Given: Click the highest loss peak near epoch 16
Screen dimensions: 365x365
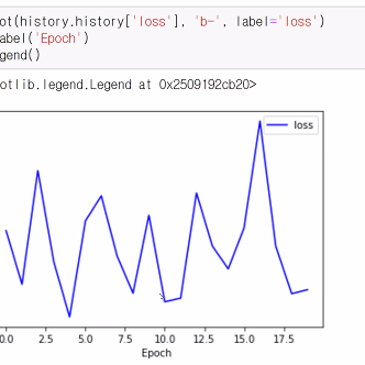Looking at the screenshot, I should pos(260,122).
